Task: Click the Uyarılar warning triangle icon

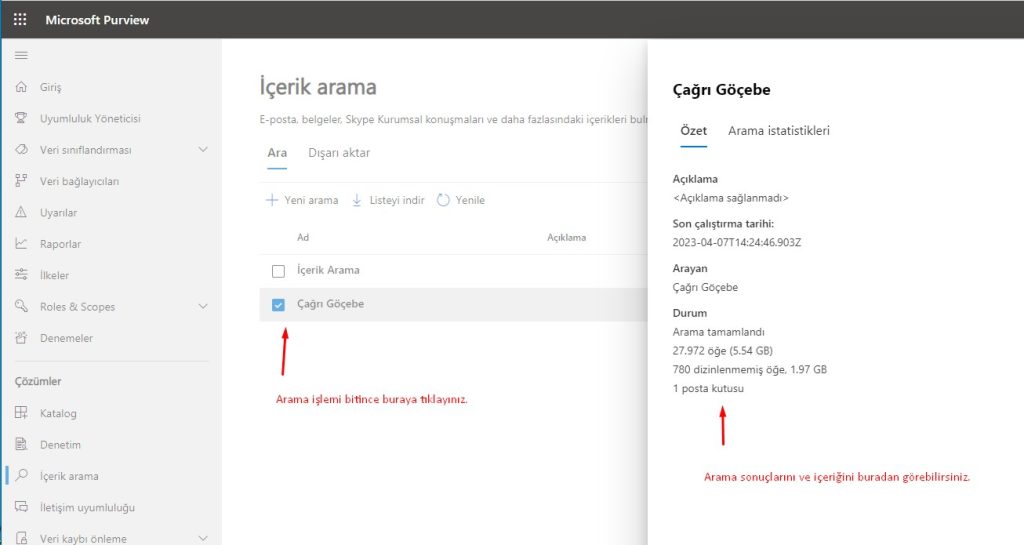Action: (21, 212)
